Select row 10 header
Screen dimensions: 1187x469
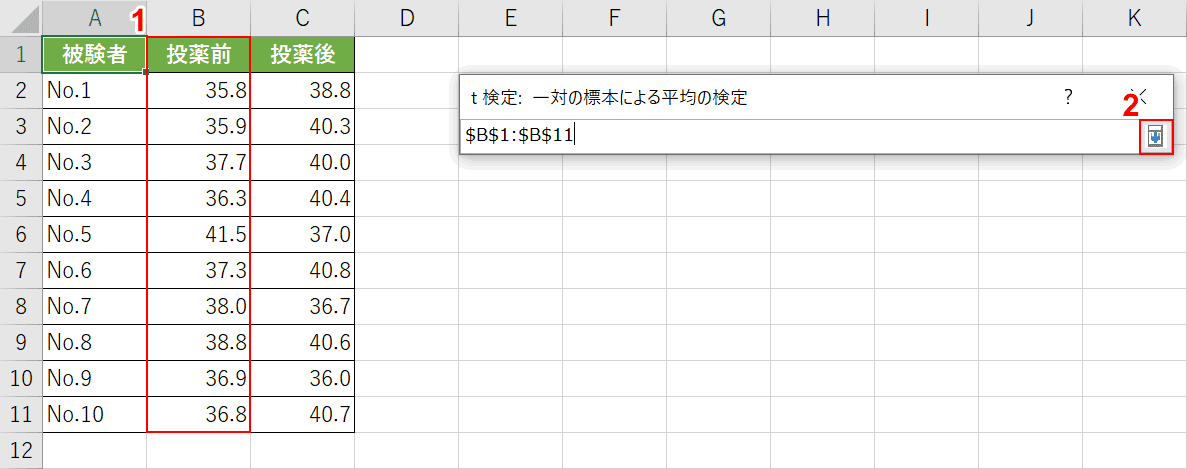pyautogui.click(x=21, y=378)
